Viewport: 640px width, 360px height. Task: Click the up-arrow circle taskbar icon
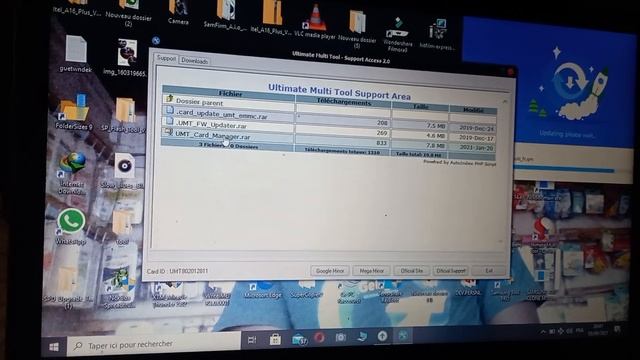pos(382,336)
